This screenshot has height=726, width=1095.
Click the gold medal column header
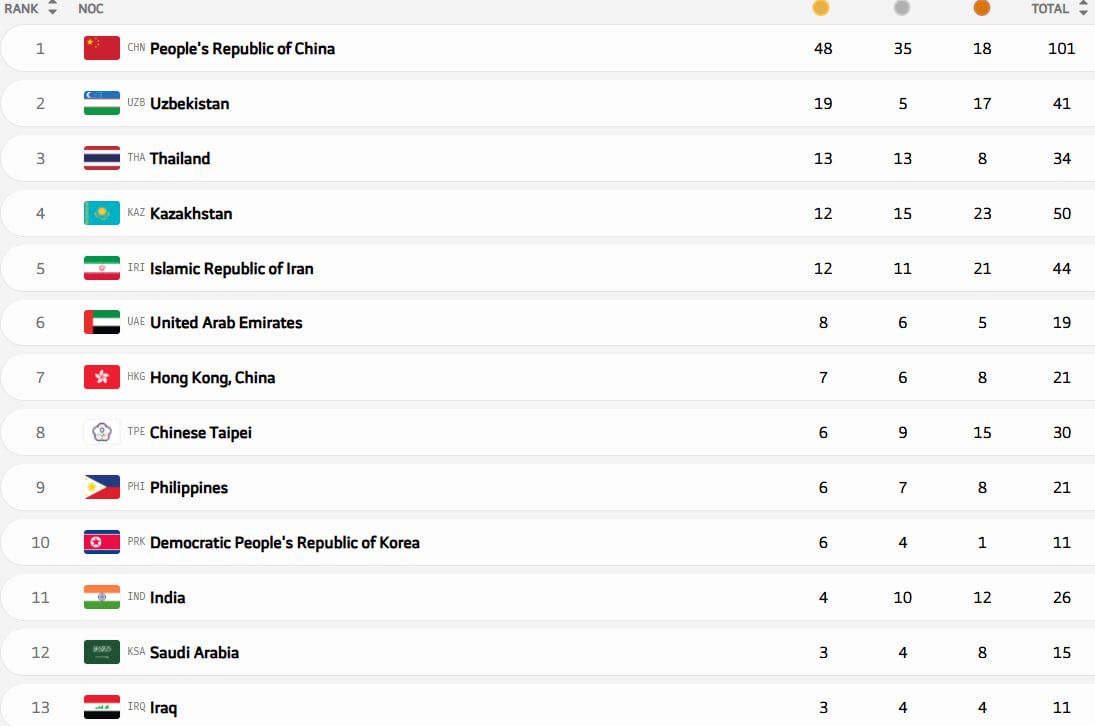(821, 8)
